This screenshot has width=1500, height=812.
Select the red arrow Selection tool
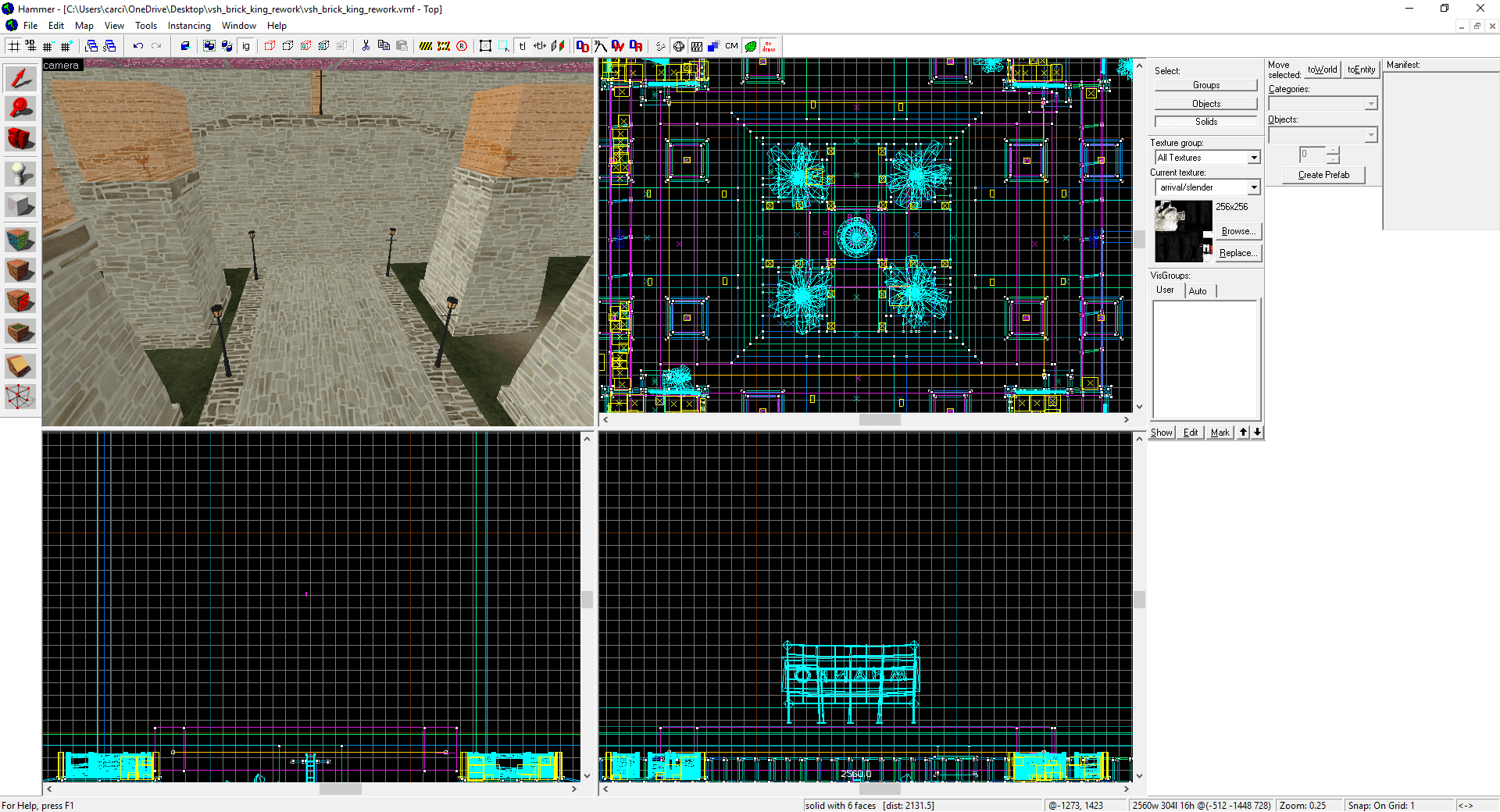20,78
